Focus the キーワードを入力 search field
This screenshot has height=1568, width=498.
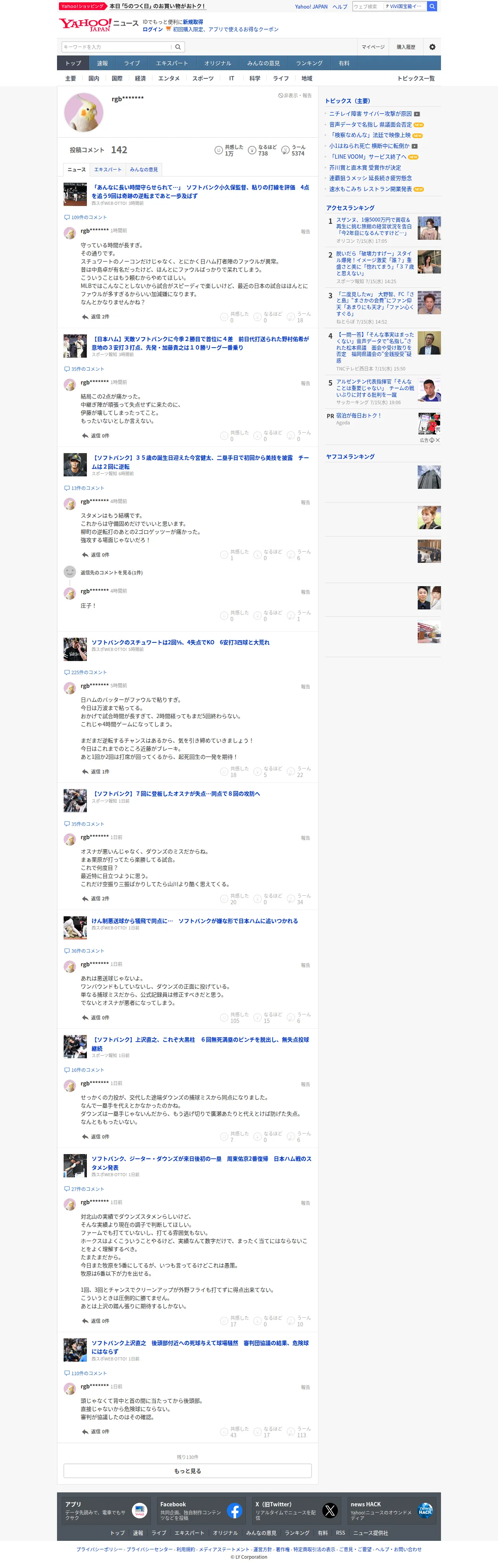116,47
